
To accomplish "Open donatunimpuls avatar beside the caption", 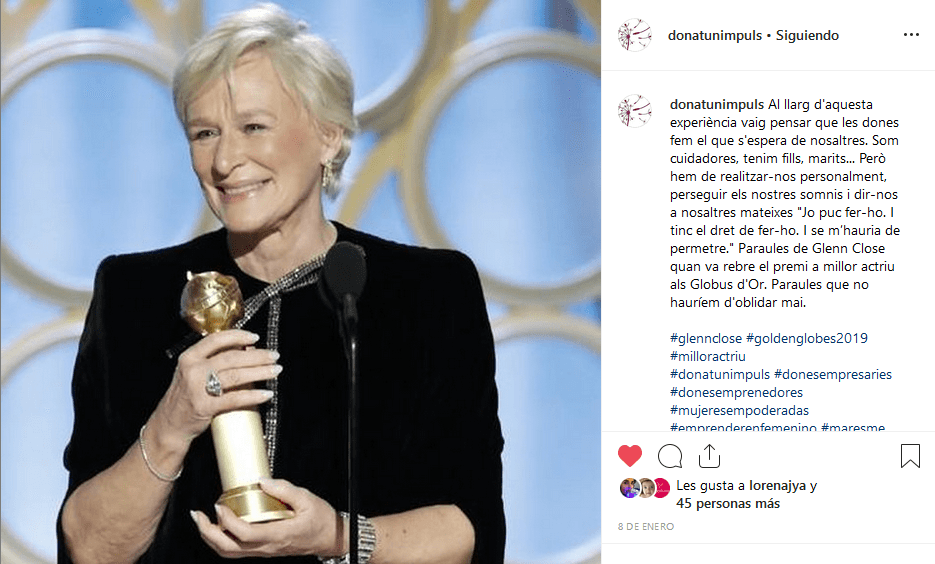I will tap(634, 111).
